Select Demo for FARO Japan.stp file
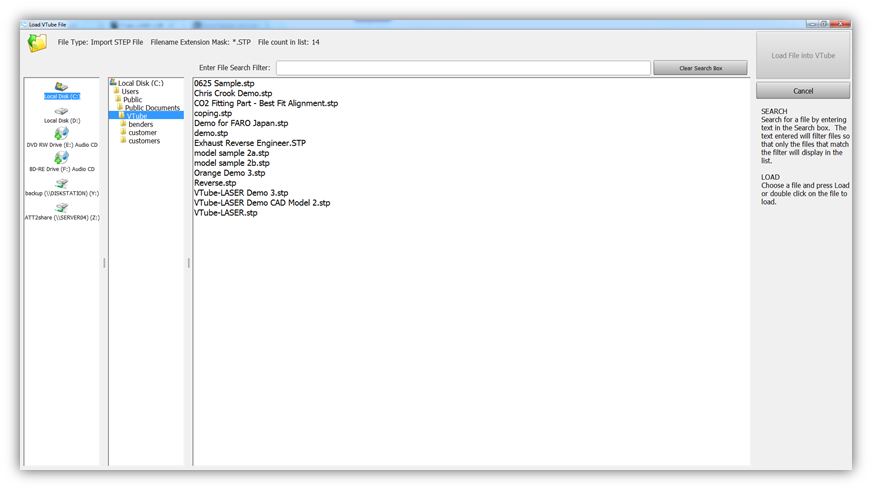 [x=241, y=123]
